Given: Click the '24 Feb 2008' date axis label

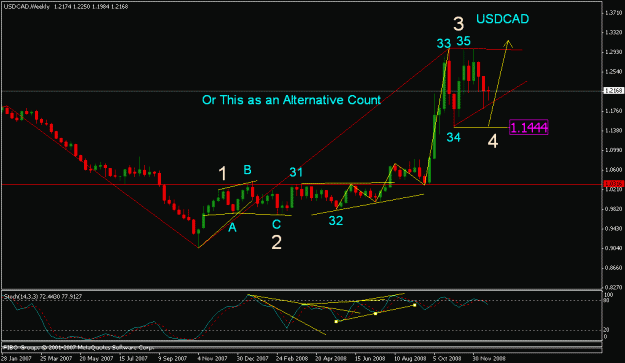Looking at the screenshot, I should tap(292, 358).
